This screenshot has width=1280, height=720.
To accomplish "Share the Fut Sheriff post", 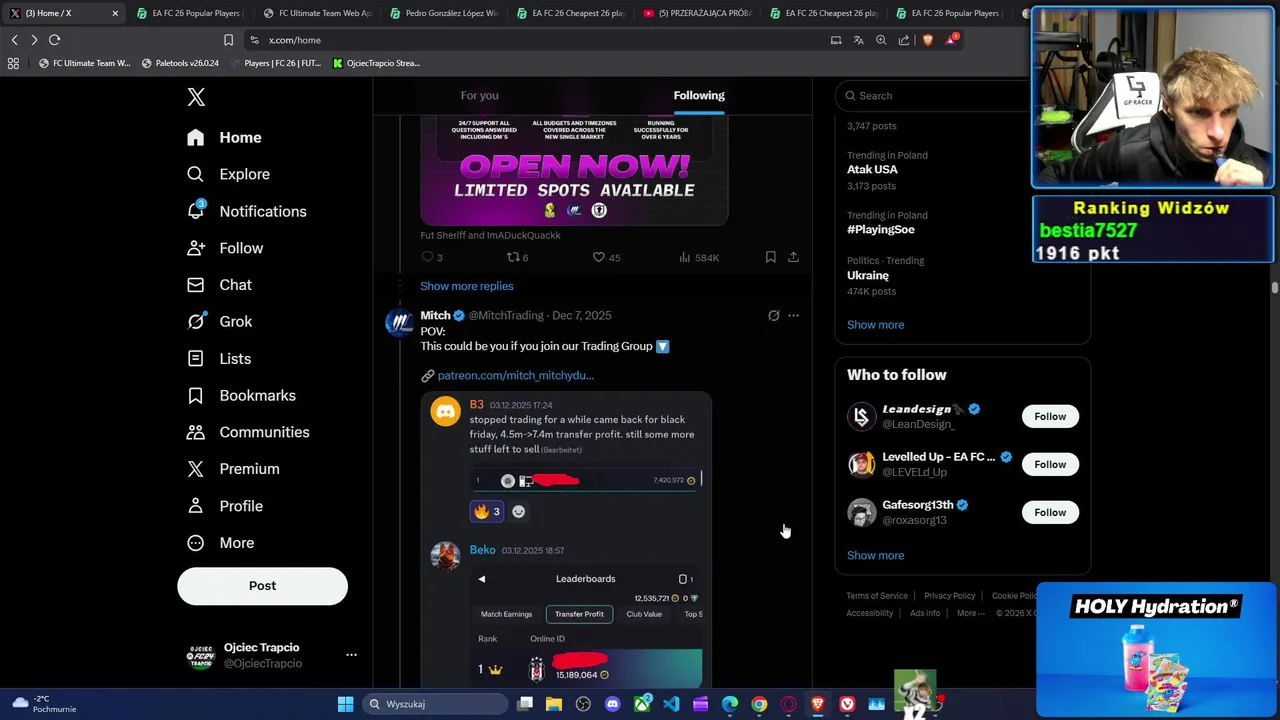I will (x=793, y=258).
